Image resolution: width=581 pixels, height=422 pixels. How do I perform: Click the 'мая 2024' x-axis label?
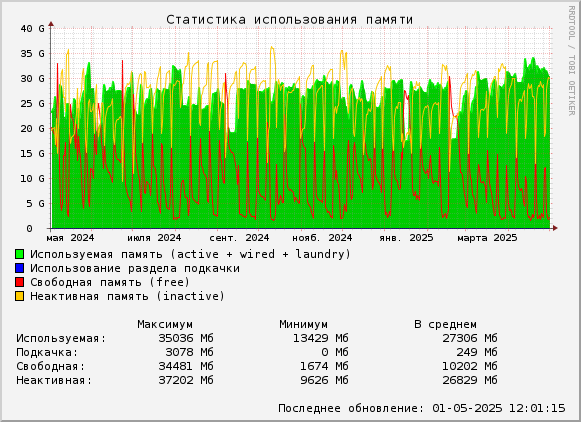70,238
